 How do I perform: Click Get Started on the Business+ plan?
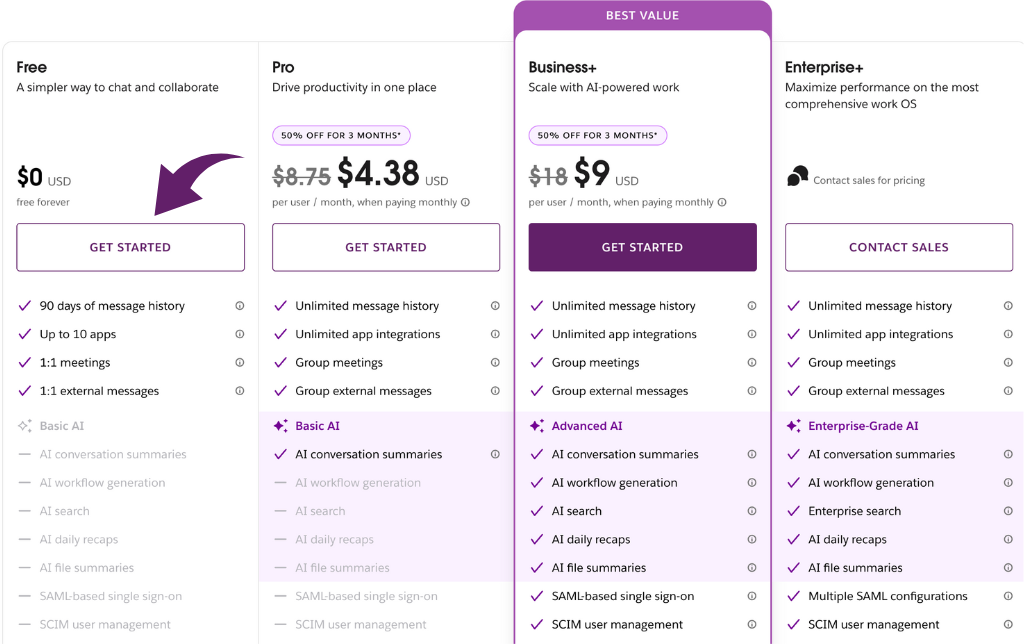coord(642,247)
